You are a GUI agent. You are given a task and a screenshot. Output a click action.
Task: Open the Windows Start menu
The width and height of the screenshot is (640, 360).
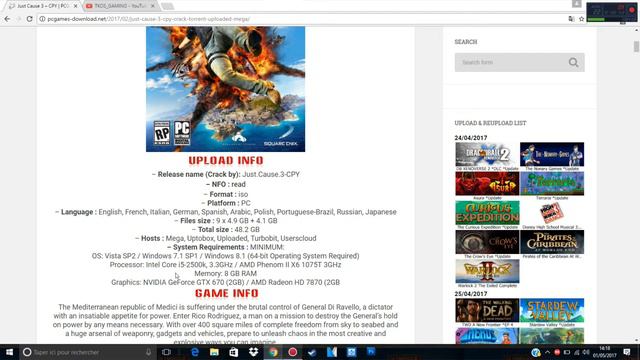coord(9,352)
